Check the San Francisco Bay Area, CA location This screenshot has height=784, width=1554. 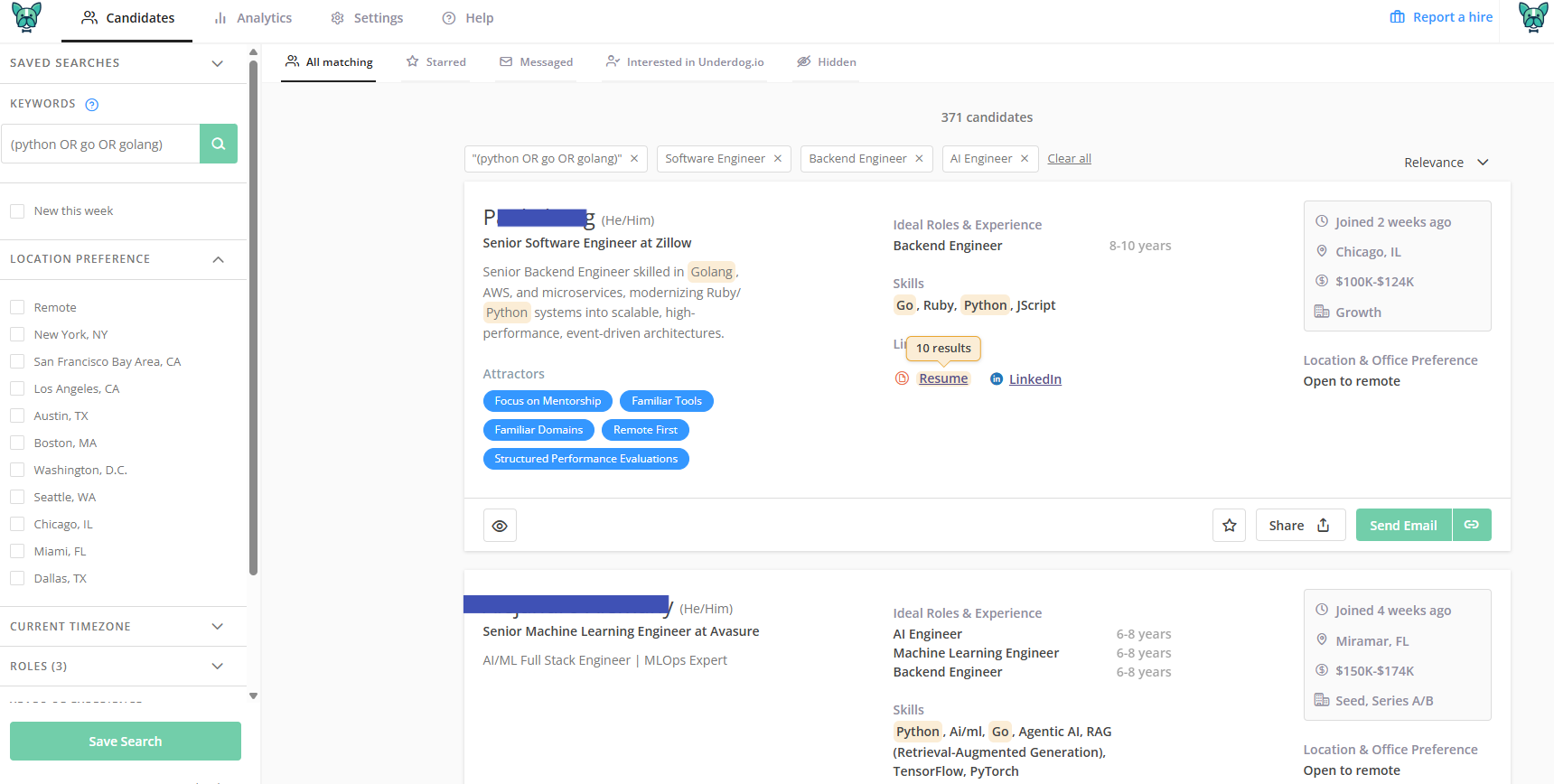pyautogui.click(x=17, y=362)
